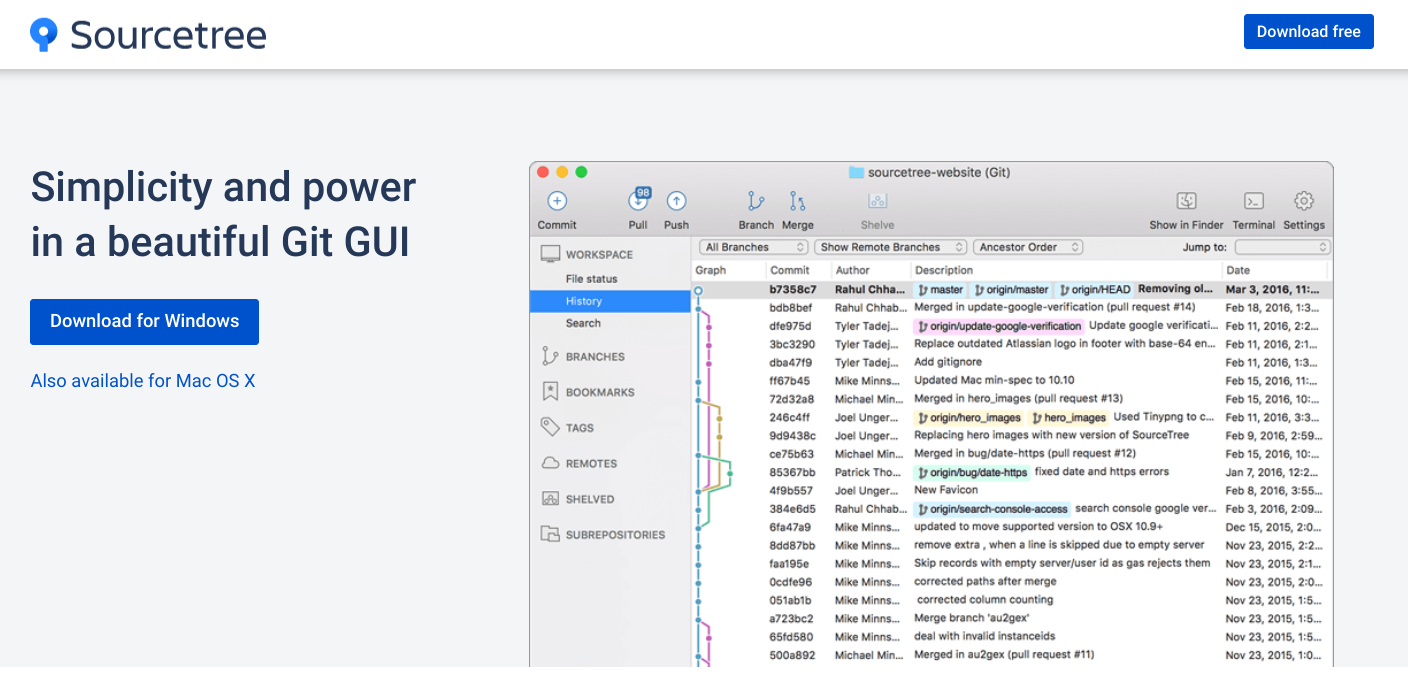Open the Ancestor Order dropdown
Screen dimensions: 1408x685
pos(1029,247)
